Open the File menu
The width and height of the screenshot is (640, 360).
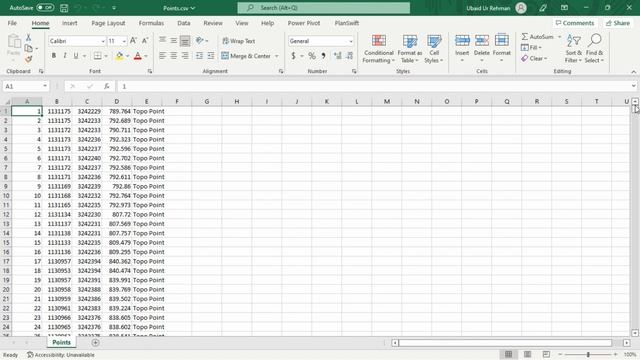[x=12, y=23]
